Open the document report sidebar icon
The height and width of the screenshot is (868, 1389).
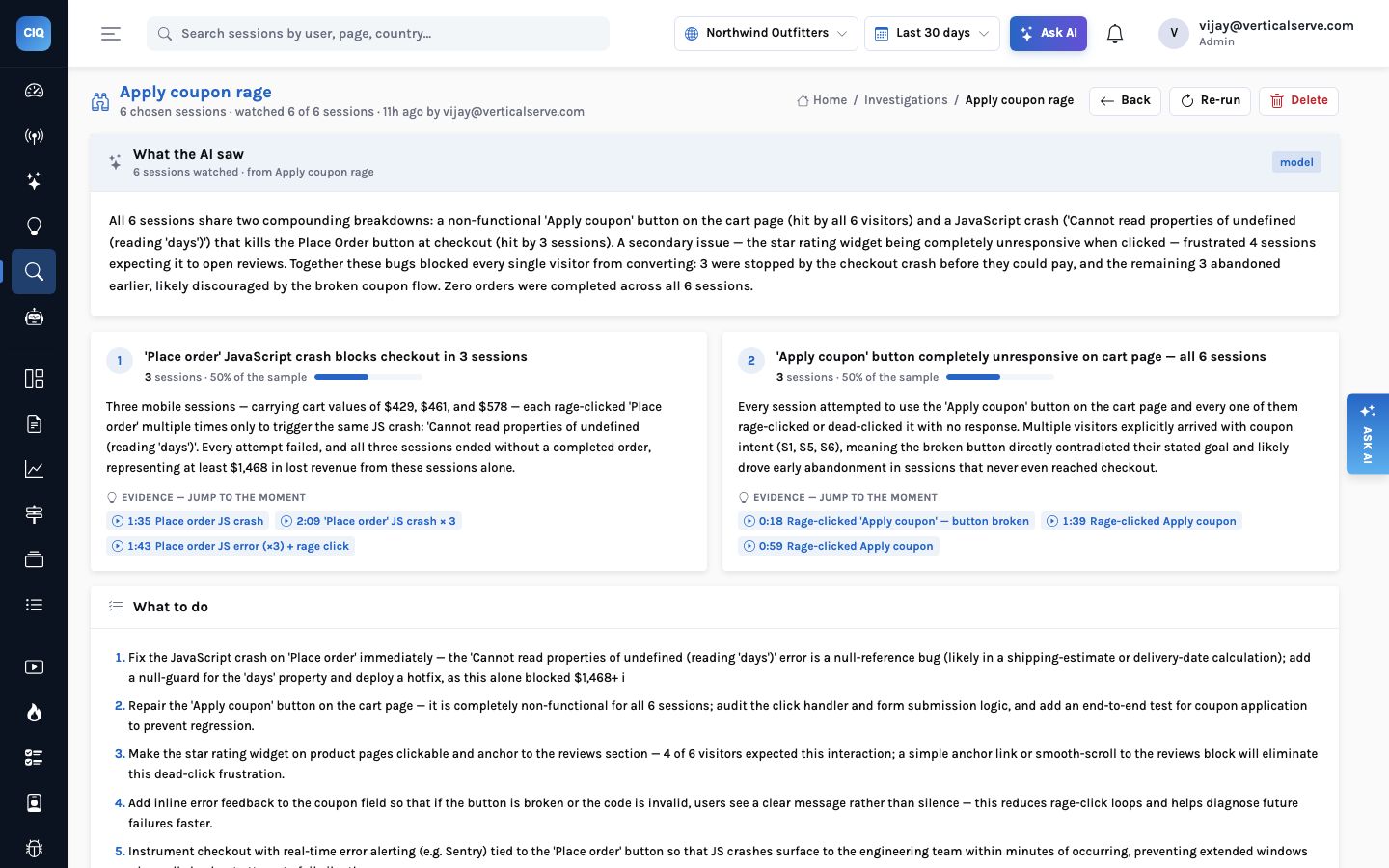(34, 423)
